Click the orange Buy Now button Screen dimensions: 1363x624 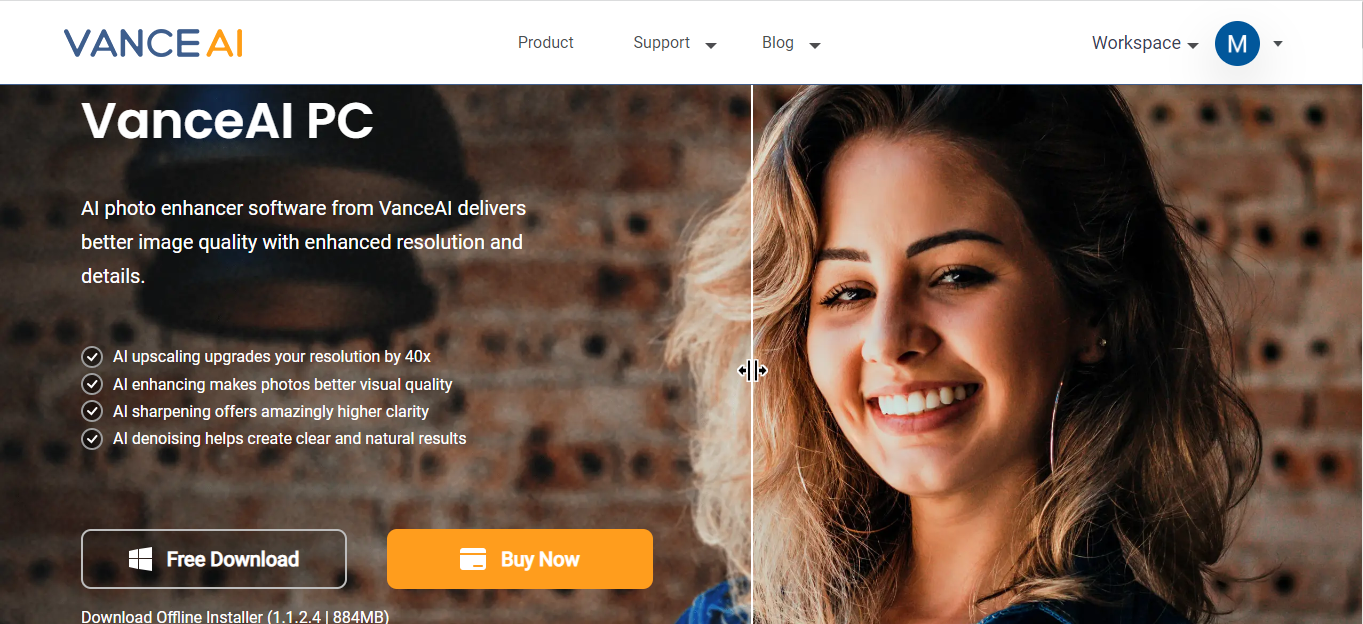(520, 559)
